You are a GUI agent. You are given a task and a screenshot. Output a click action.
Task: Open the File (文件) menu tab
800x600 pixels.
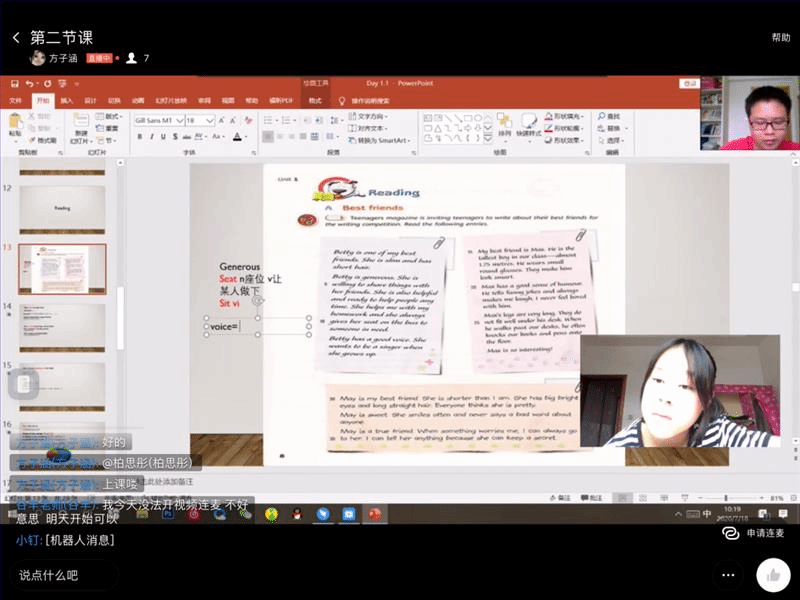pos(15,101)
